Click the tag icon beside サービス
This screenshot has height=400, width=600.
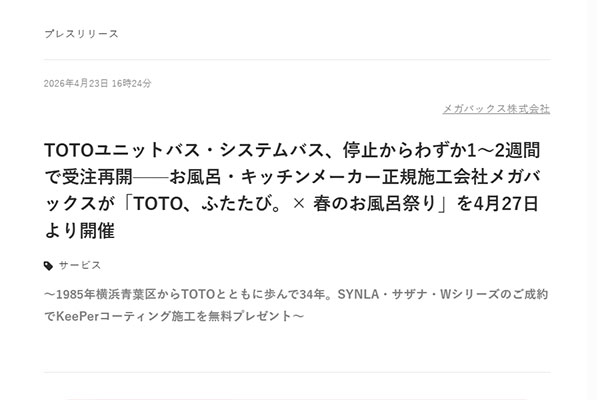coord(48,266)
